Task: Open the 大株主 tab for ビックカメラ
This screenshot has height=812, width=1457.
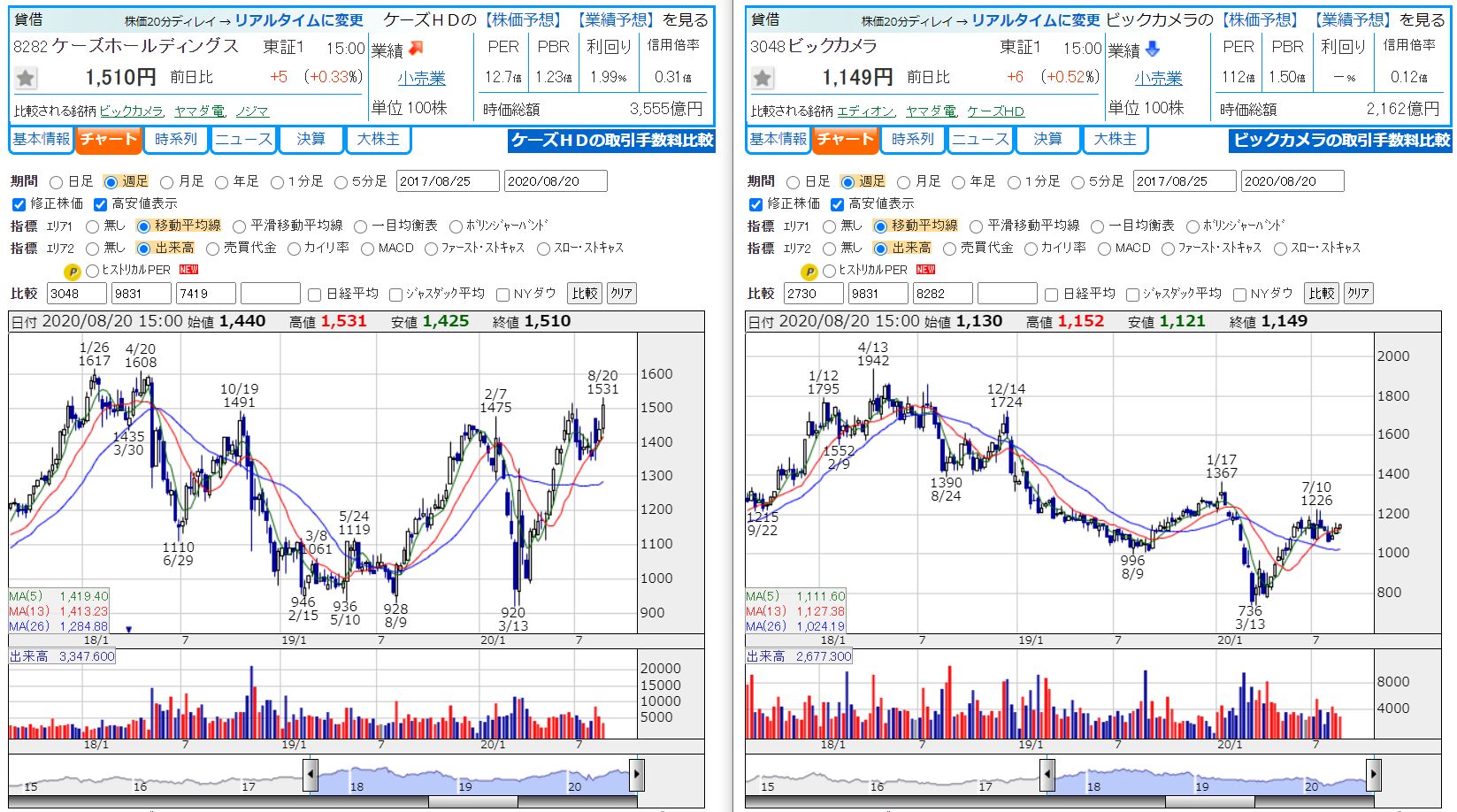Action: 1115,140
